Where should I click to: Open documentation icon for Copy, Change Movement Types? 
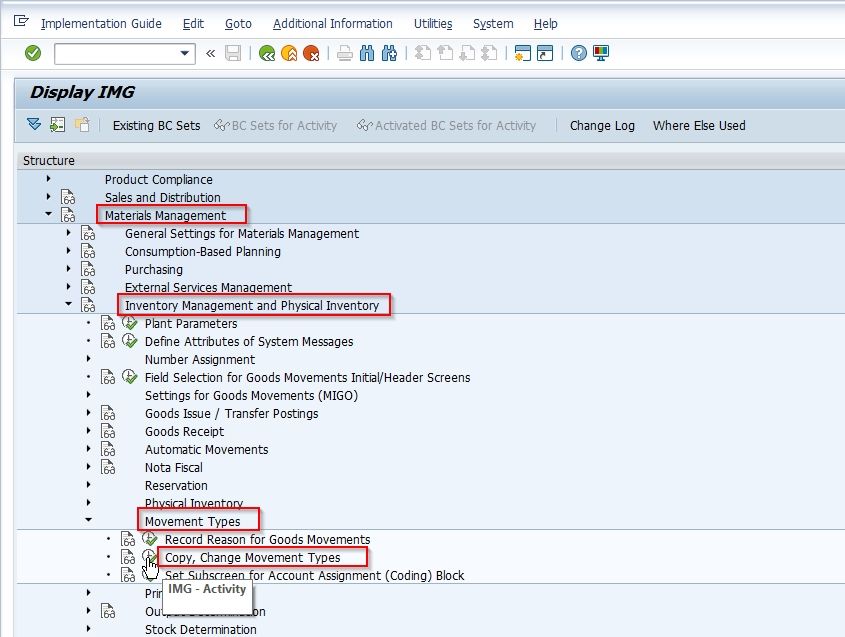coord(128,558)
